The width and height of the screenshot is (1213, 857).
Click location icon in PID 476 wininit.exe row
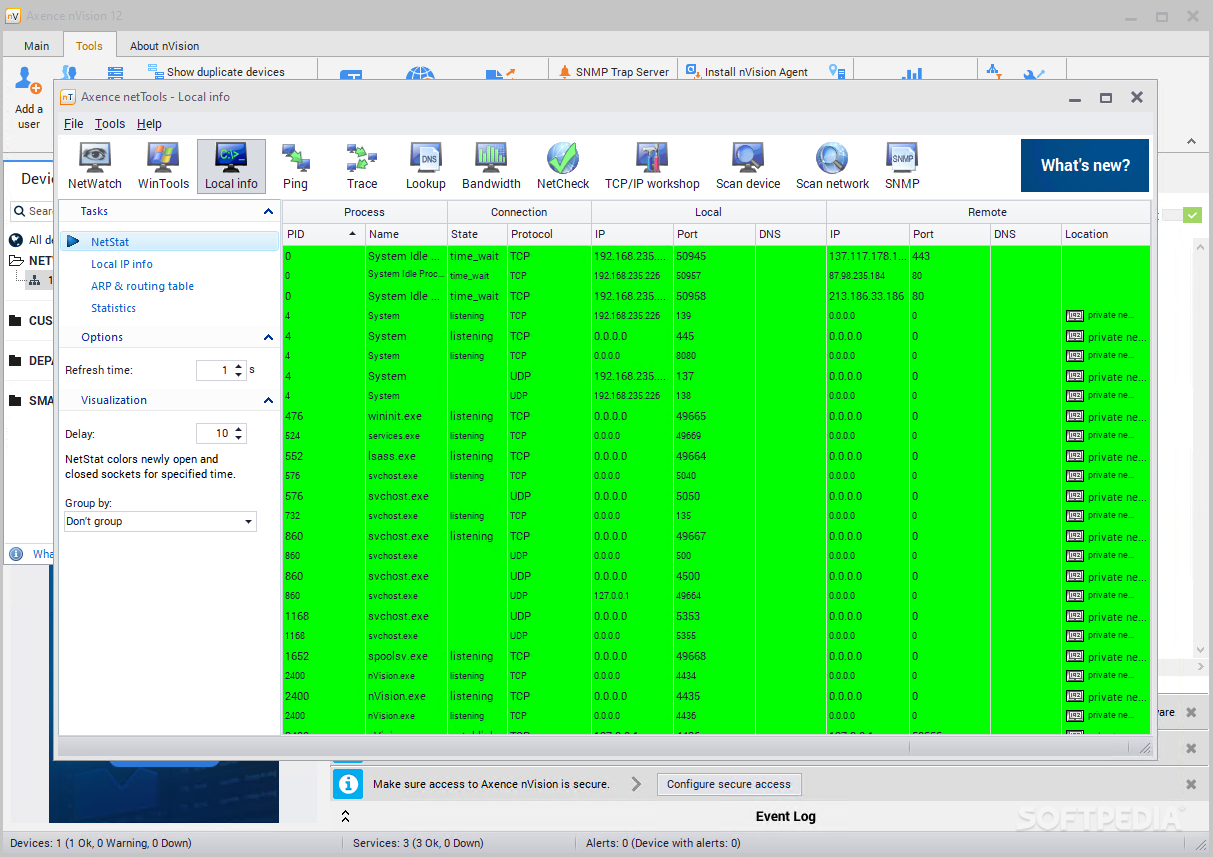tap(1075, 416)
